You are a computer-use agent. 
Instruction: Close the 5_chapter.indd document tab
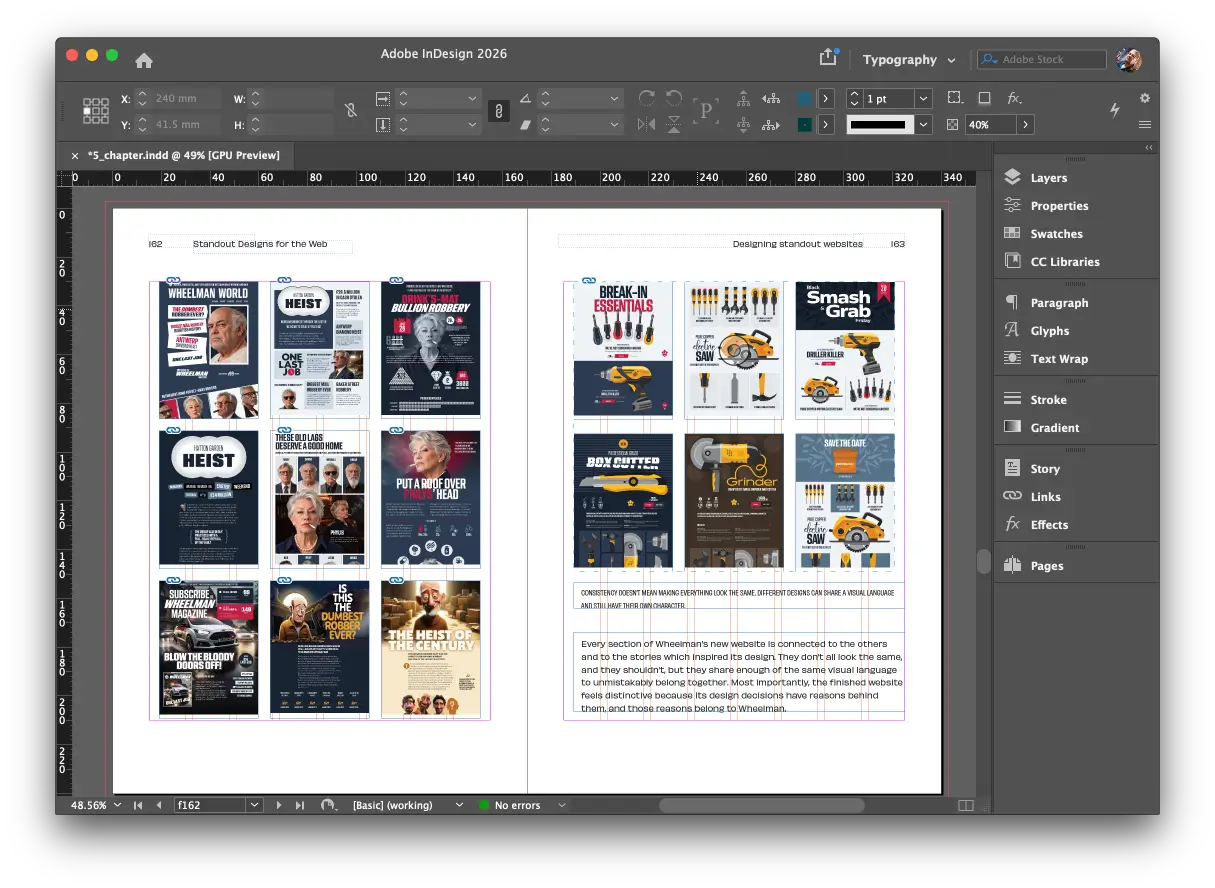(x=75, y=155)
